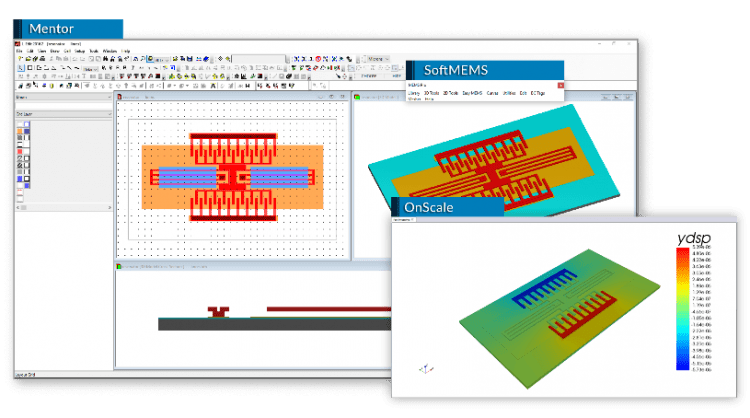750x418 pixels.
Task: Open the File menu
Action: (21, 50)
